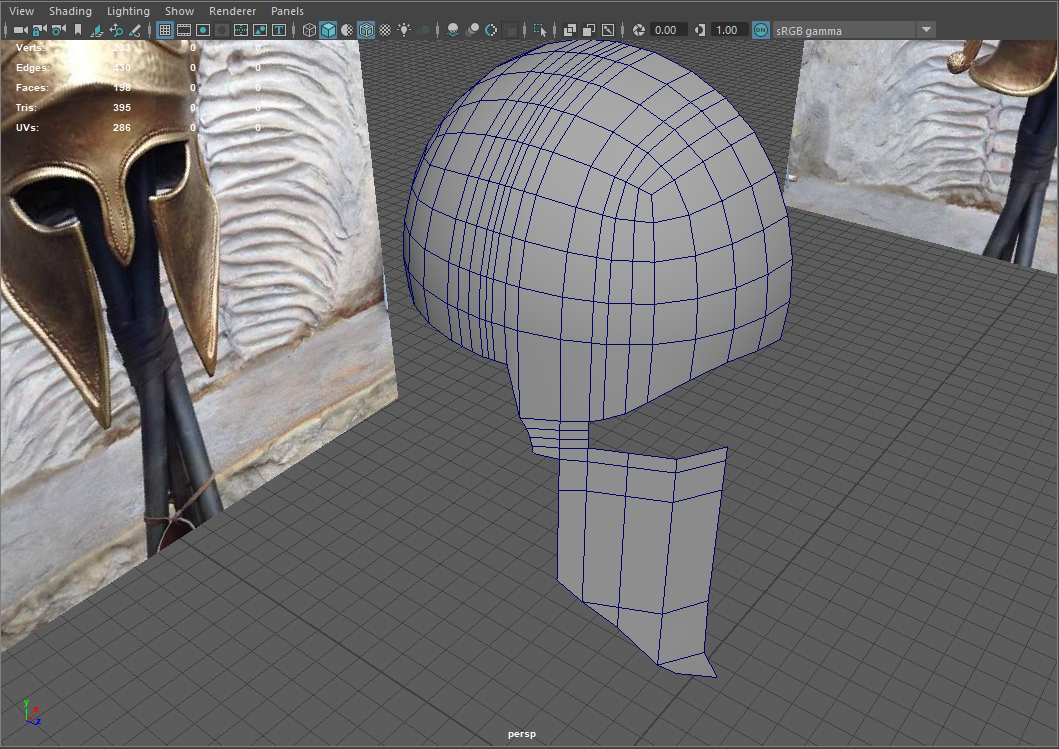Click the Faces heads-up display label
The width and height of the screenshot is (1059, 749).
[32, 88]
